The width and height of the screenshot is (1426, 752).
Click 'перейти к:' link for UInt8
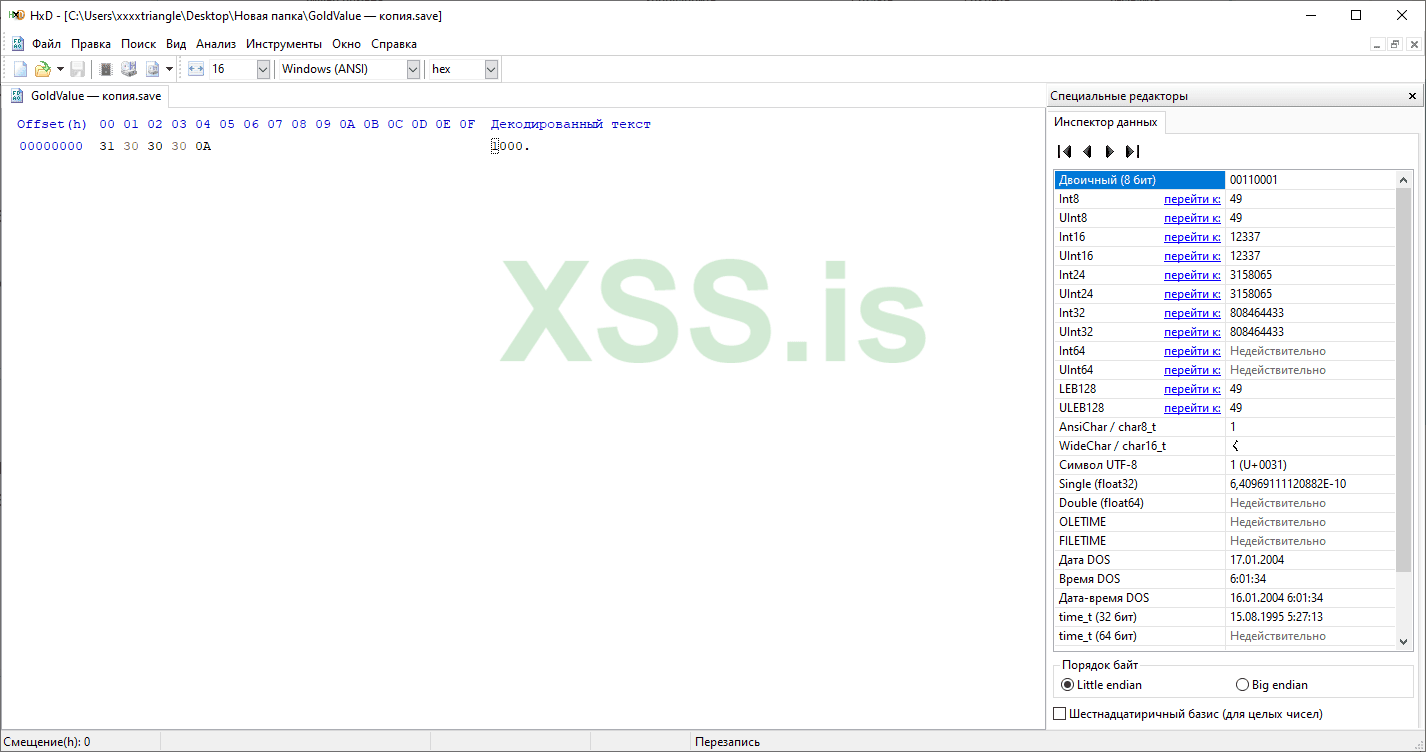click(1192, 218)
